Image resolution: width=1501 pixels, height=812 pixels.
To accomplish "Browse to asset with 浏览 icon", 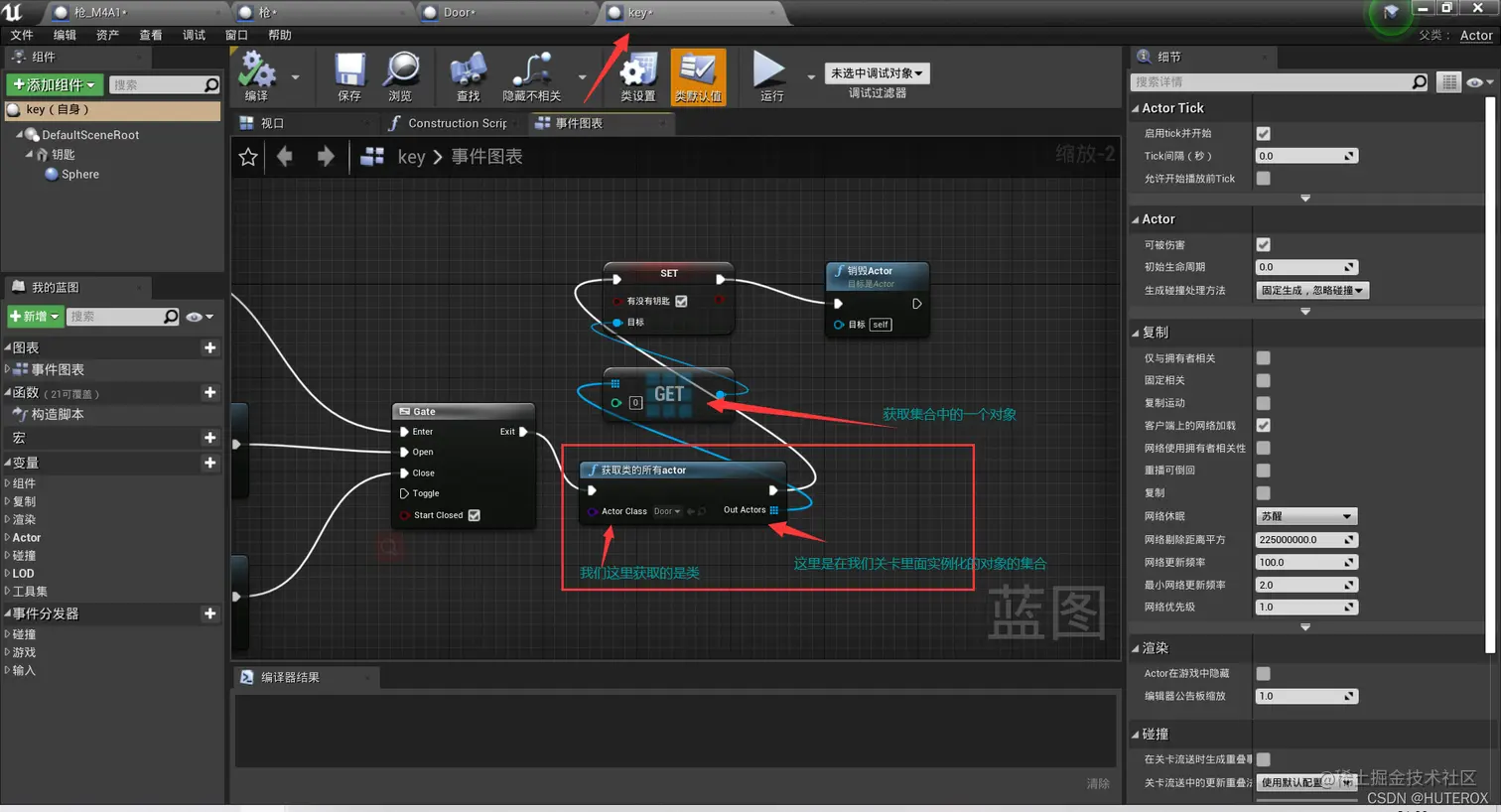I will 401,76.
